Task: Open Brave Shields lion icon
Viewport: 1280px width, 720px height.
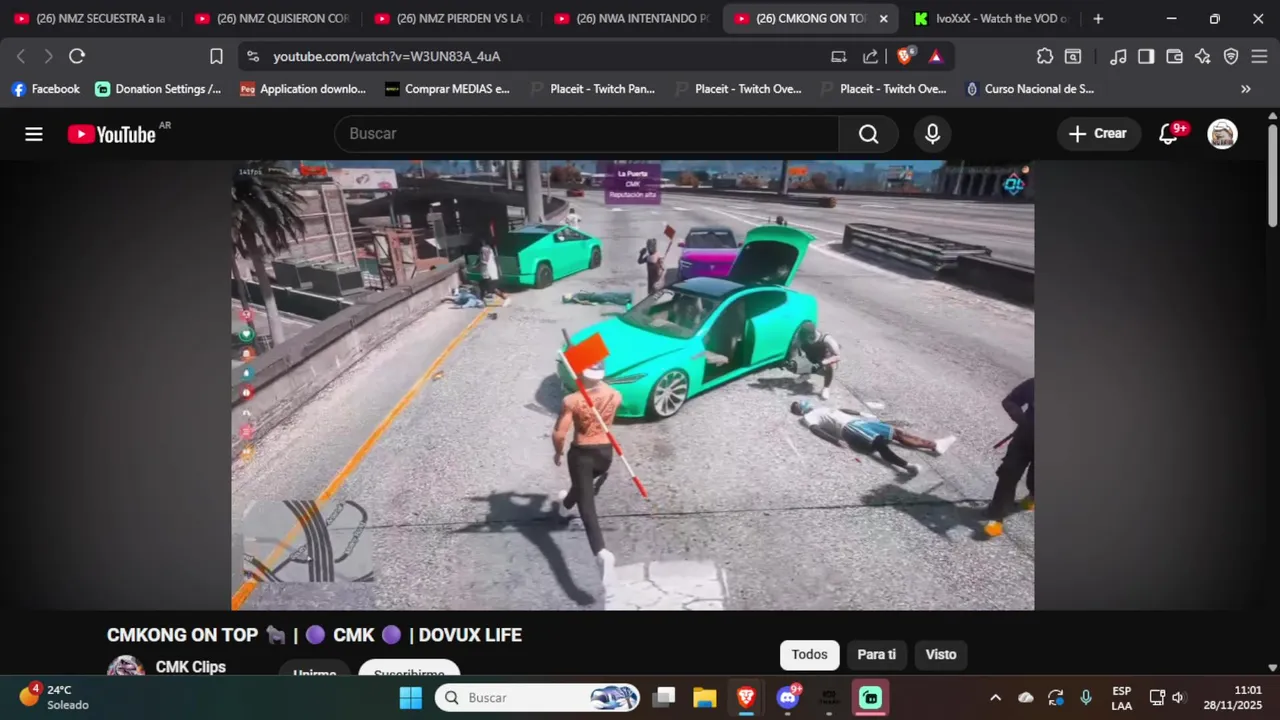Action: tap(905, 56)
